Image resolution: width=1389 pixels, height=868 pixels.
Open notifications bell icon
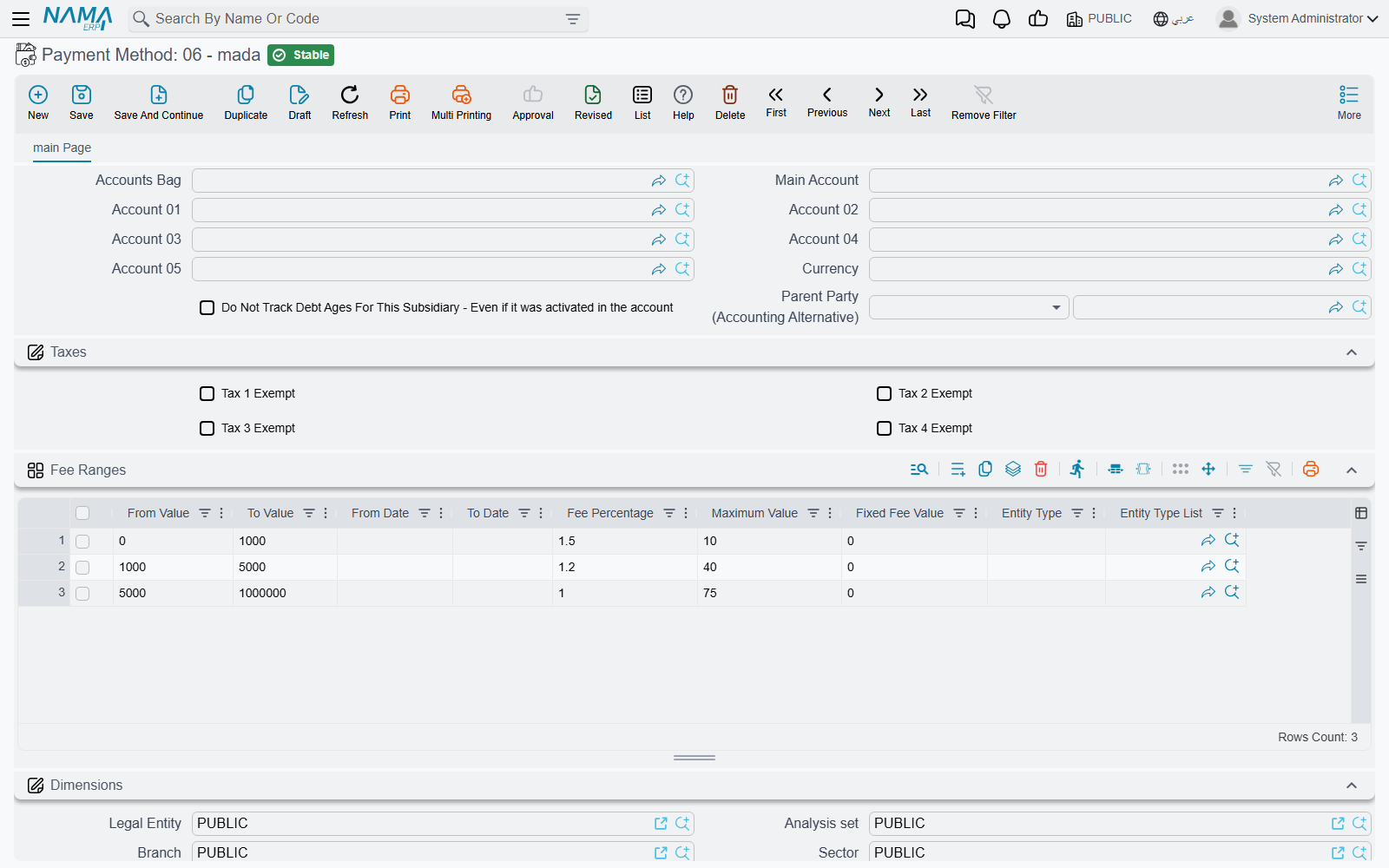1002,19
